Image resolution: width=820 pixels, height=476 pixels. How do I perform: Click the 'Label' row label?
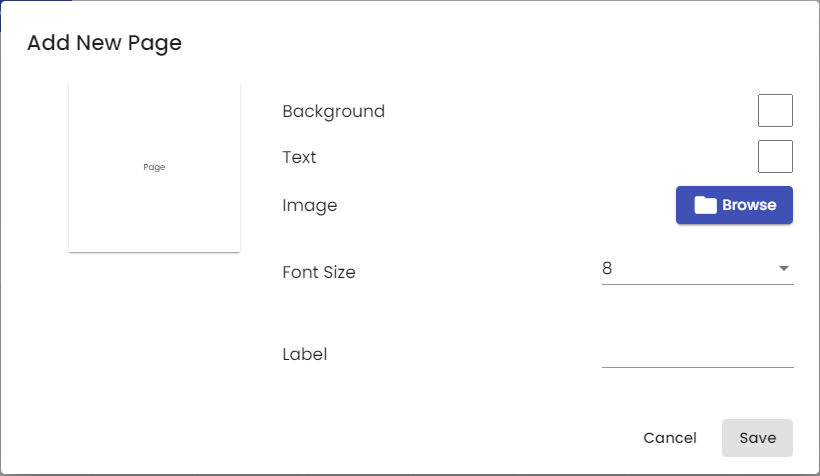[x=305, y=354]
